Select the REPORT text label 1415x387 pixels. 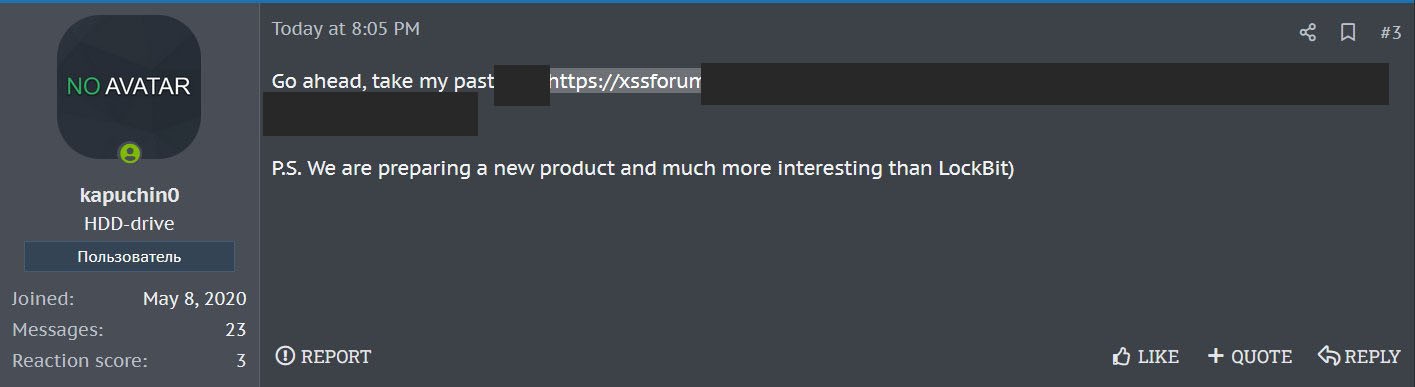[x=336, y=357]
